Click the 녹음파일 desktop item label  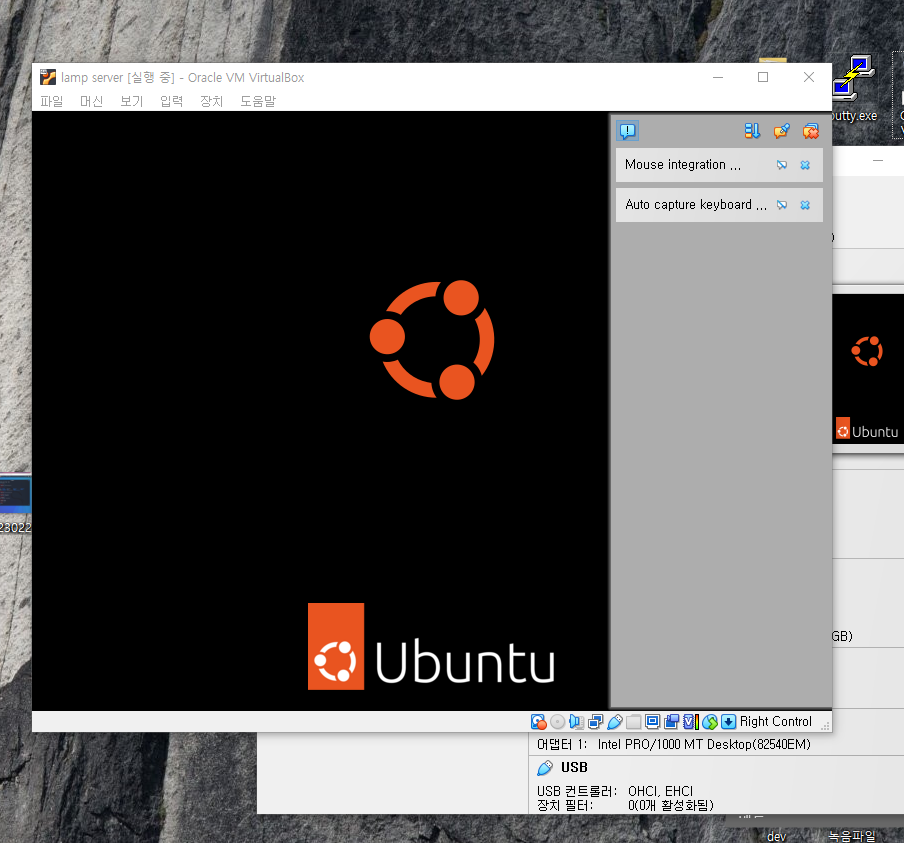[x=852, y=836]
